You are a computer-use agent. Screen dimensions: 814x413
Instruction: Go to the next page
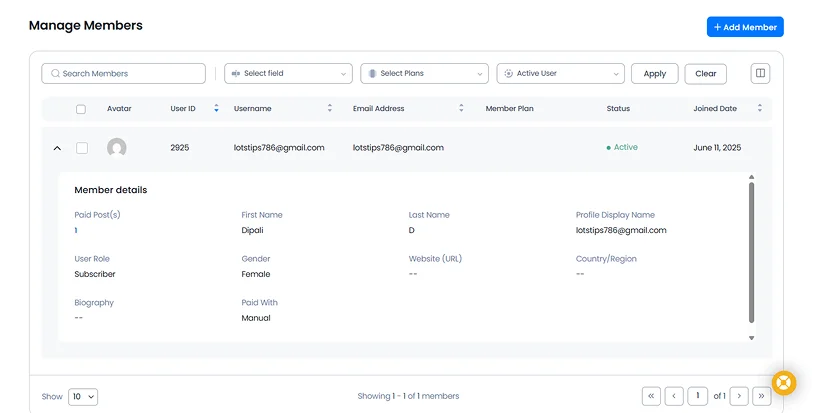click(739, 396)
